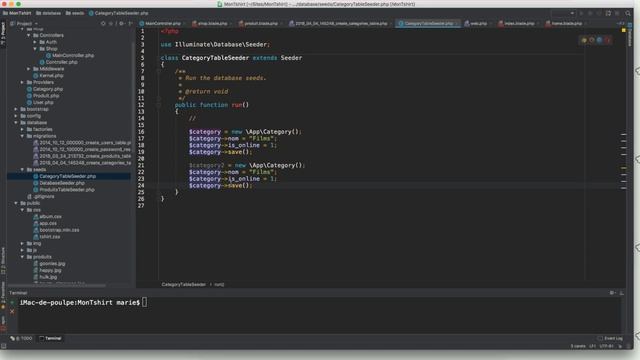Viewport: 640px width, 360px height.
Task: Select goonies.jpg in project tree
Action: click(49, 264)
